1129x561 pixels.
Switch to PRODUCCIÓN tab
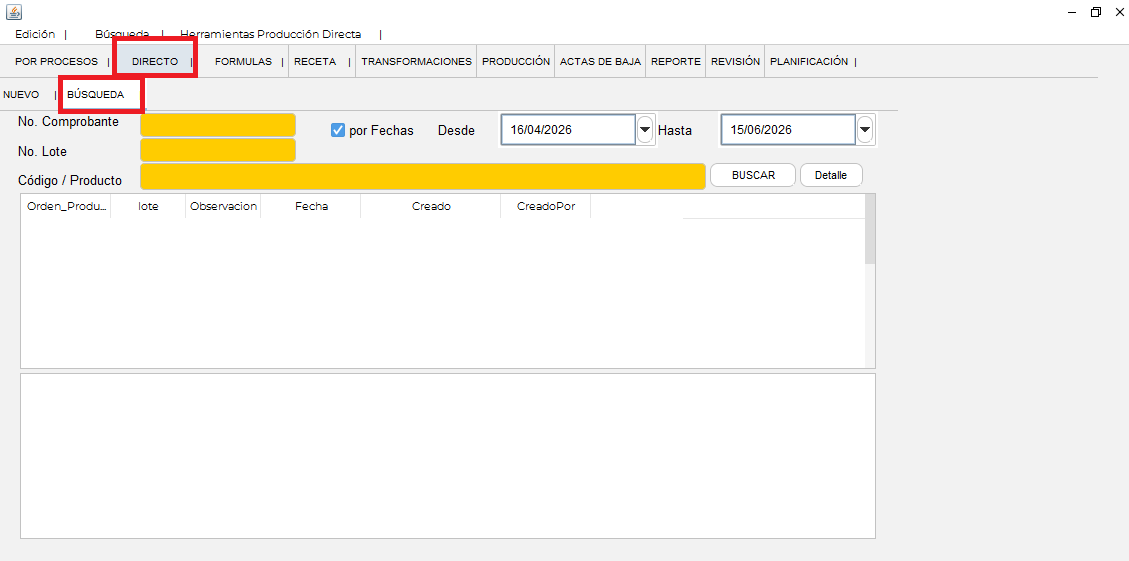[x=516, y=62]
